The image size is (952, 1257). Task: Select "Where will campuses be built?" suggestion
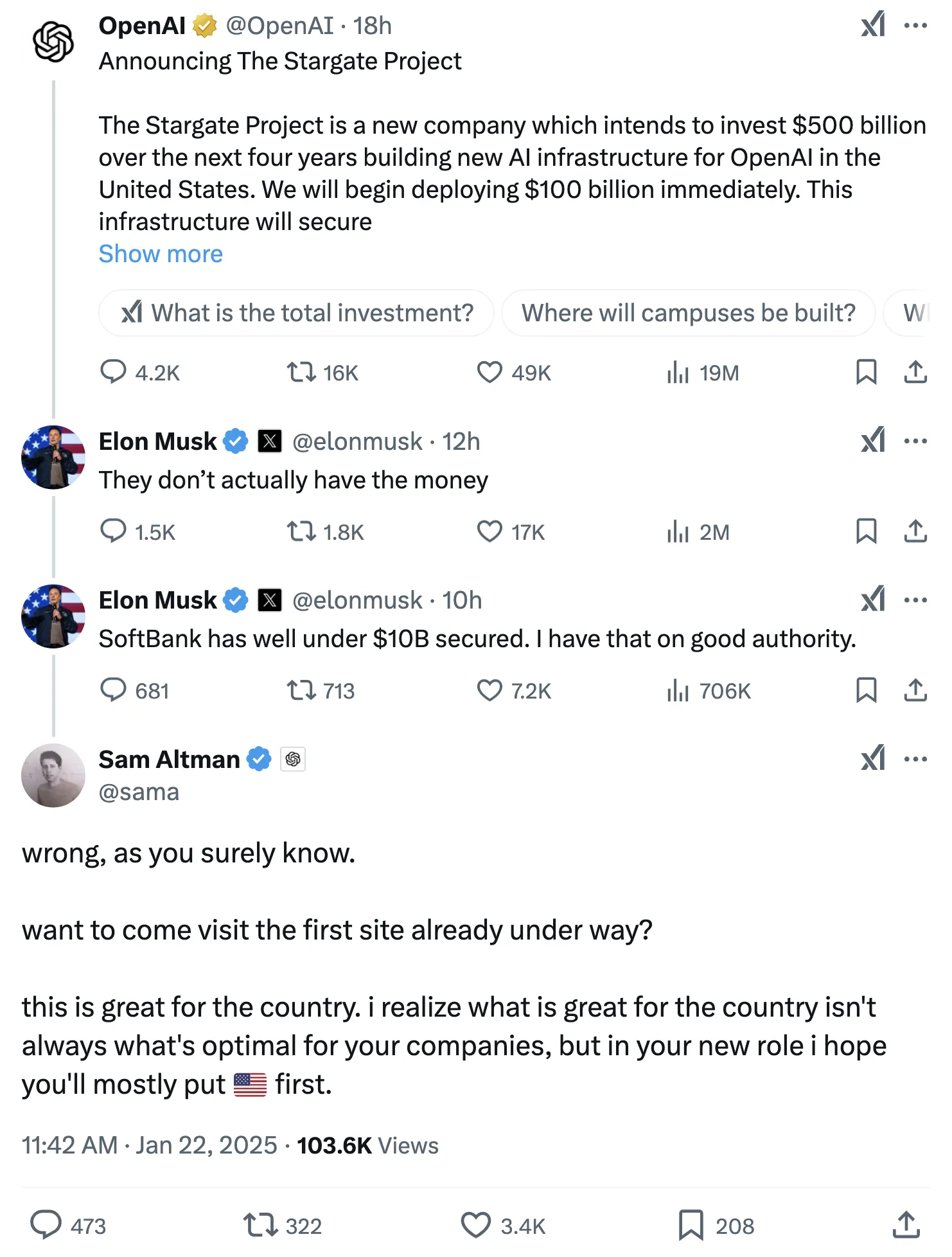[x=688, y=313]
